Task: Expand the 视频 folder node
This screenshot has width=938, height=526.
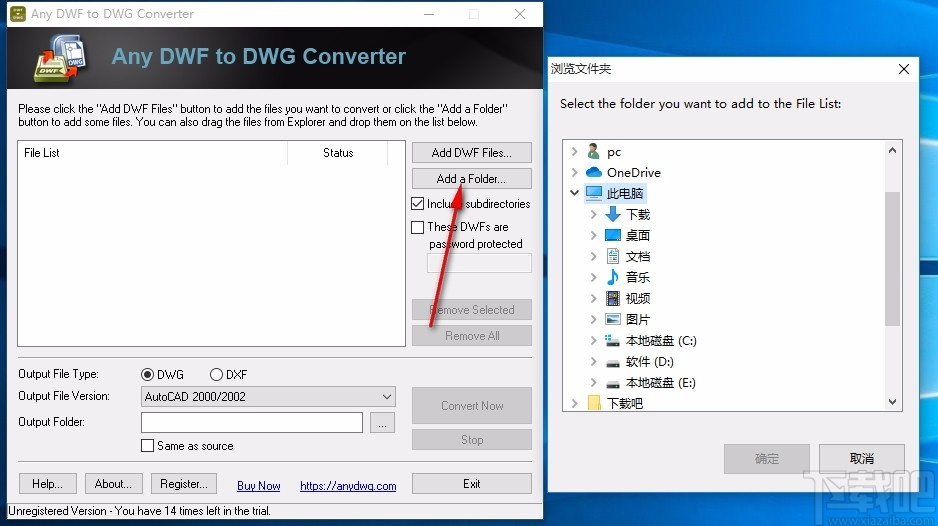Action: coord(593,298)
